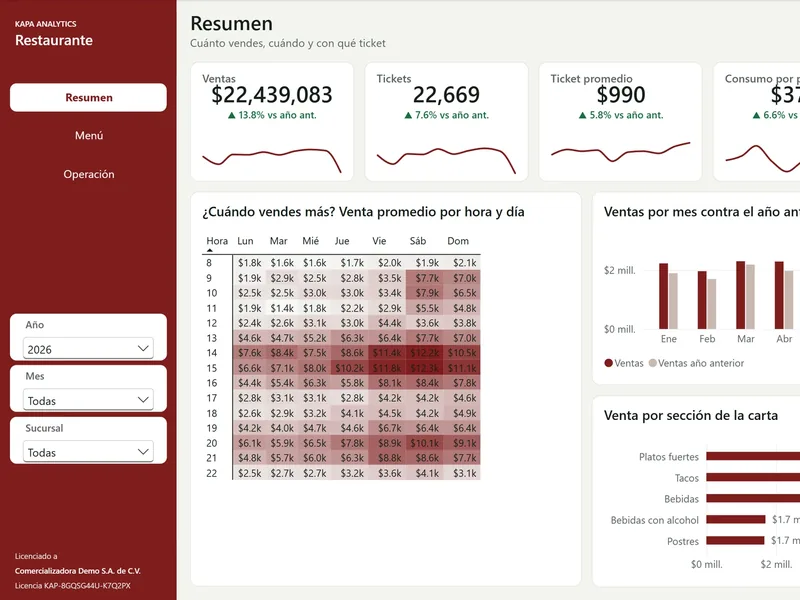The image size is (800, 600).
Task: Click the Vie column header
Action: (379, 241)
